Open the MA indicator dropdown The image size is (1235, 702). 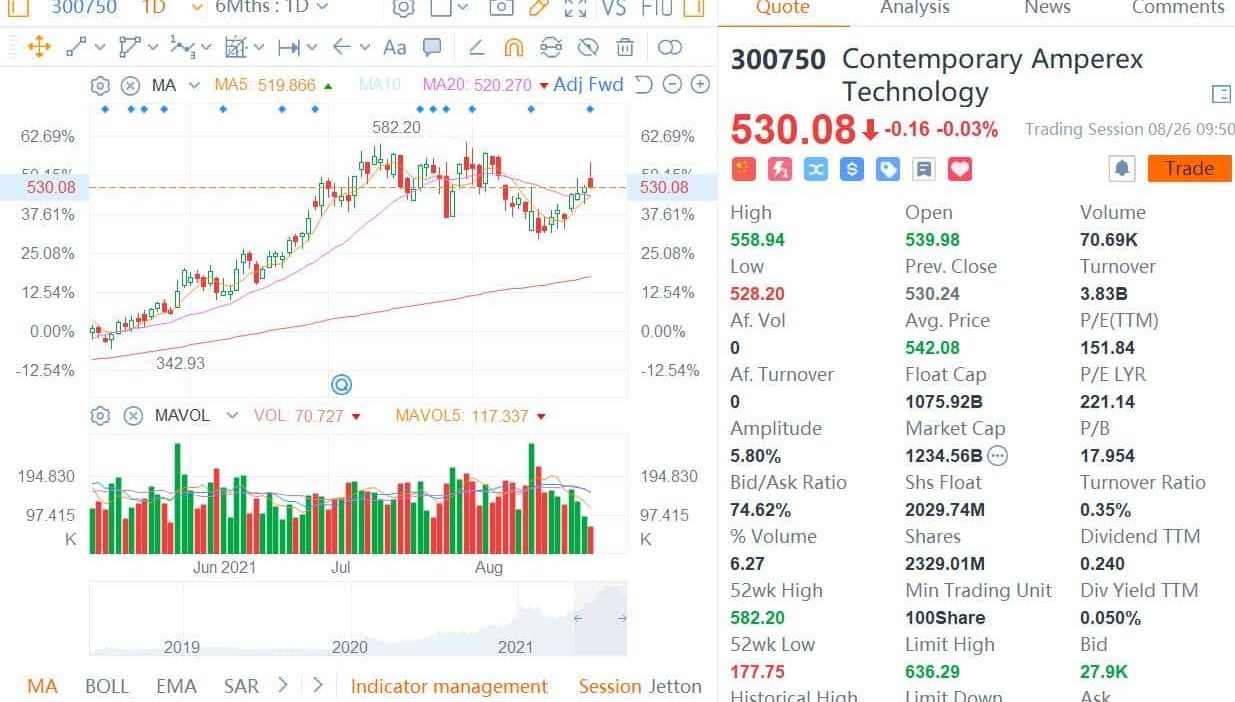(x=194, y=85)
